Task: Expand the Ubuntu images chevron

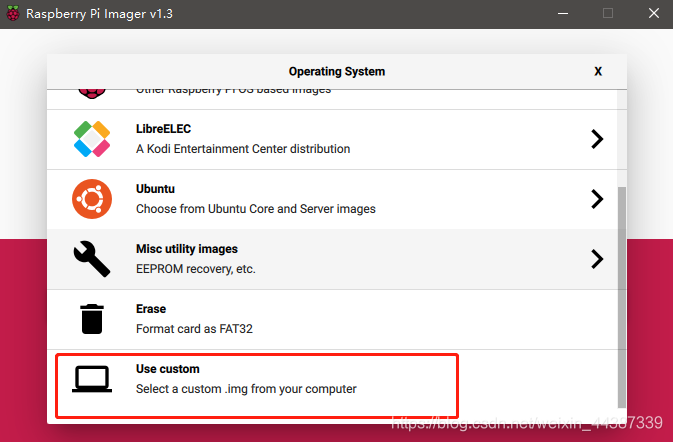Action: point(597,199)
